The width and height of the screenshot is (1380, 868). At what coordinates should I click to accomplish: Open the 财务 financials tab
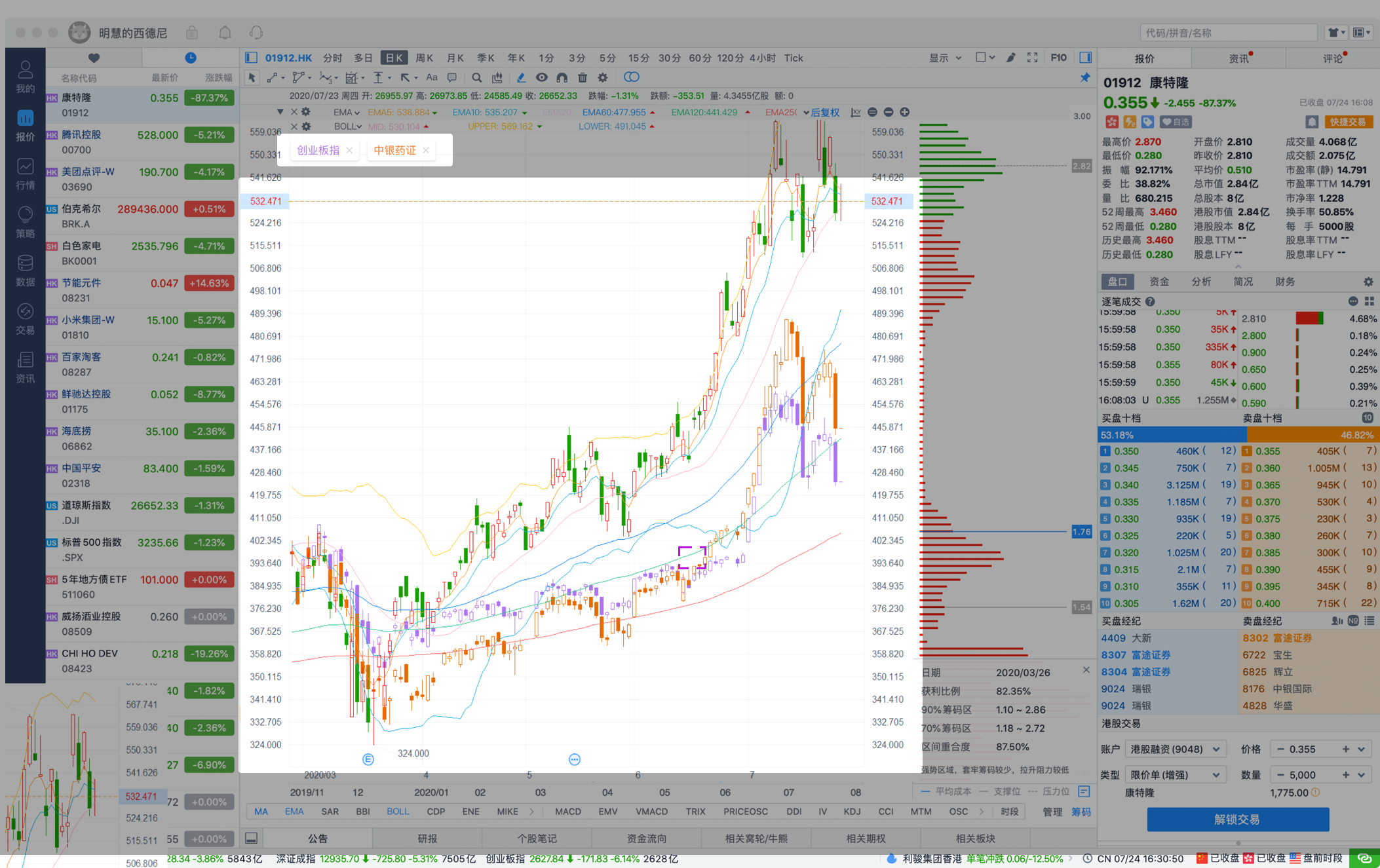(x=1285, y=282)
